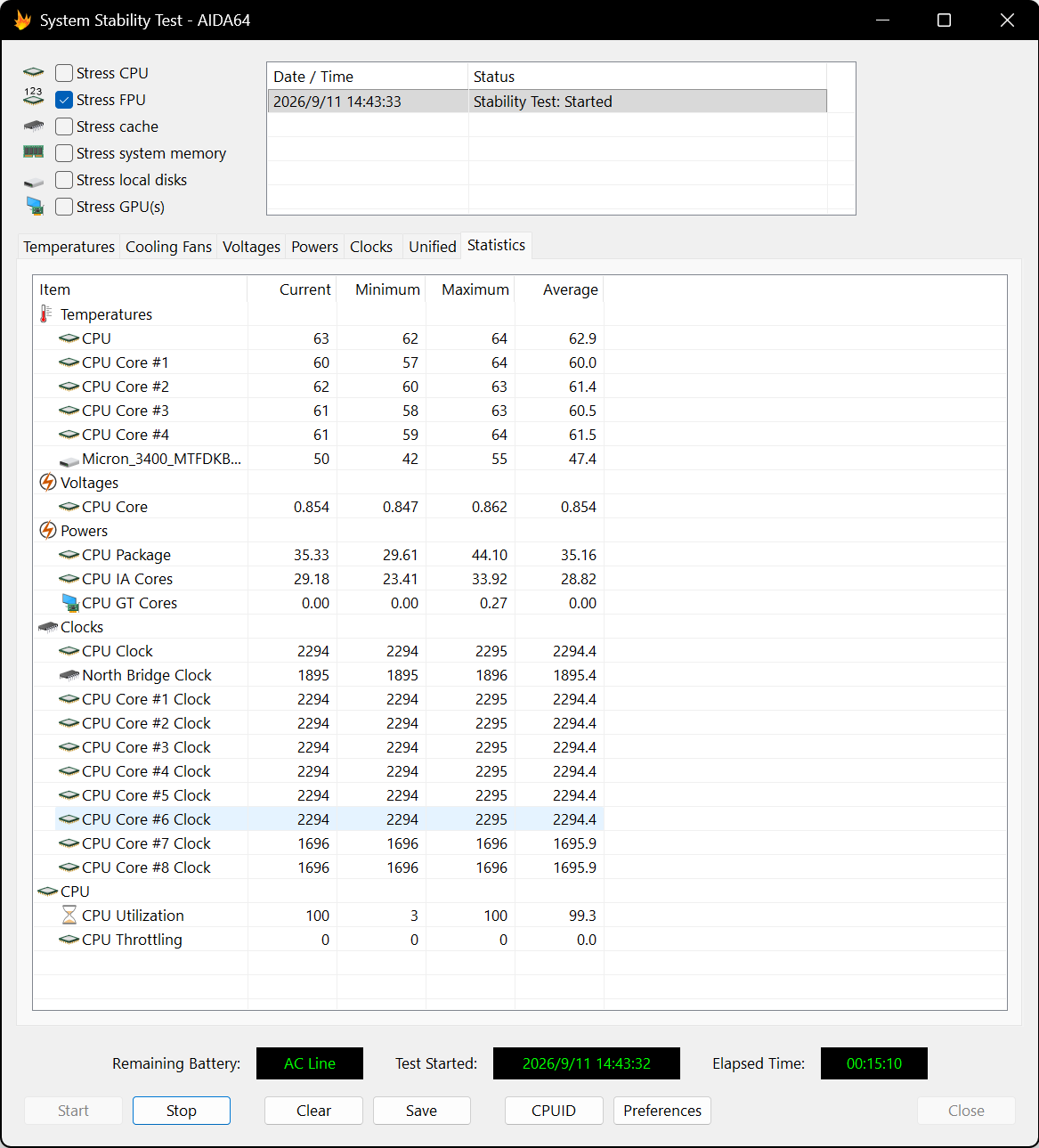Click the chip icon beside Clocks group
The image size is (1039, 1148).
[x=48, y=627]
